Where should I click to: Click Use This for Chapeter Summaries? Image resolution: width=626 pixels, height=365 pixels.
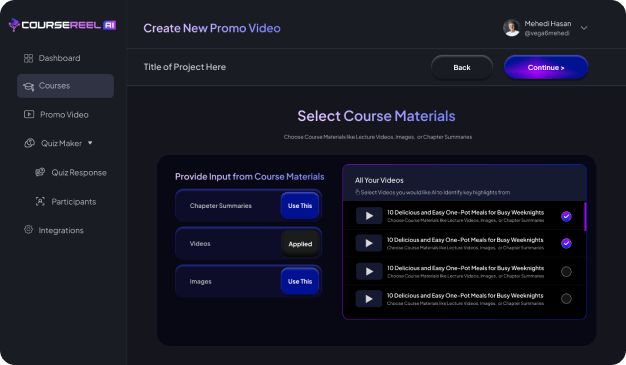300,206
